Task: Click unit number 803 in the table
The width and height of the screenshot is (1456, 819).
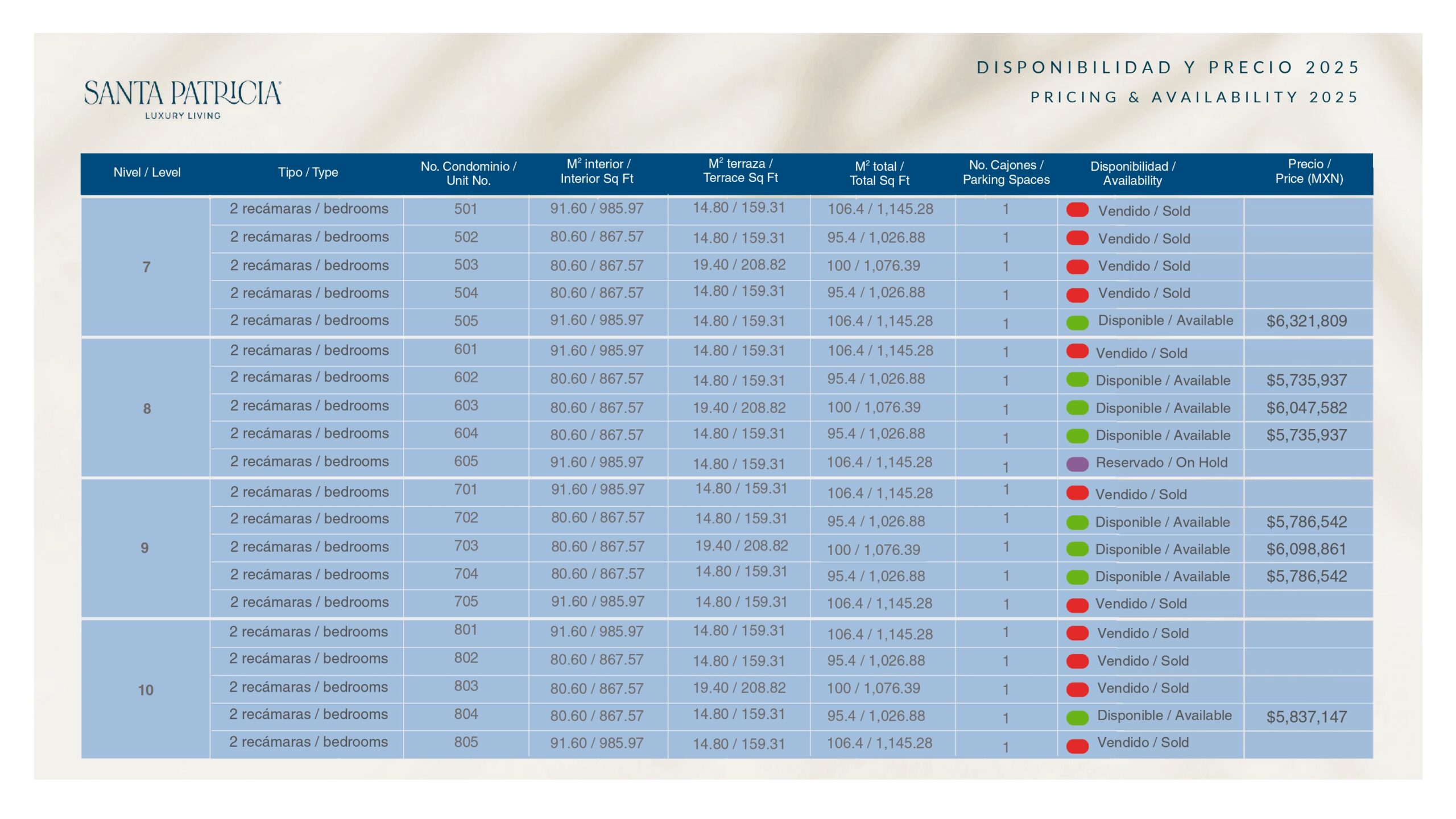Action: (x=465, y=686)
